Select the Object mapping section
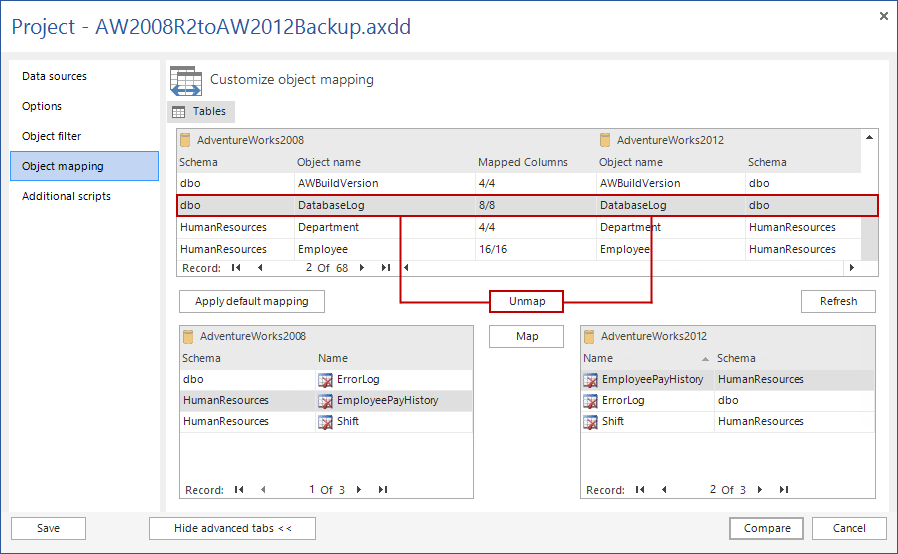The height and width of the screenshot is (554, 898). tap(84, 166)
